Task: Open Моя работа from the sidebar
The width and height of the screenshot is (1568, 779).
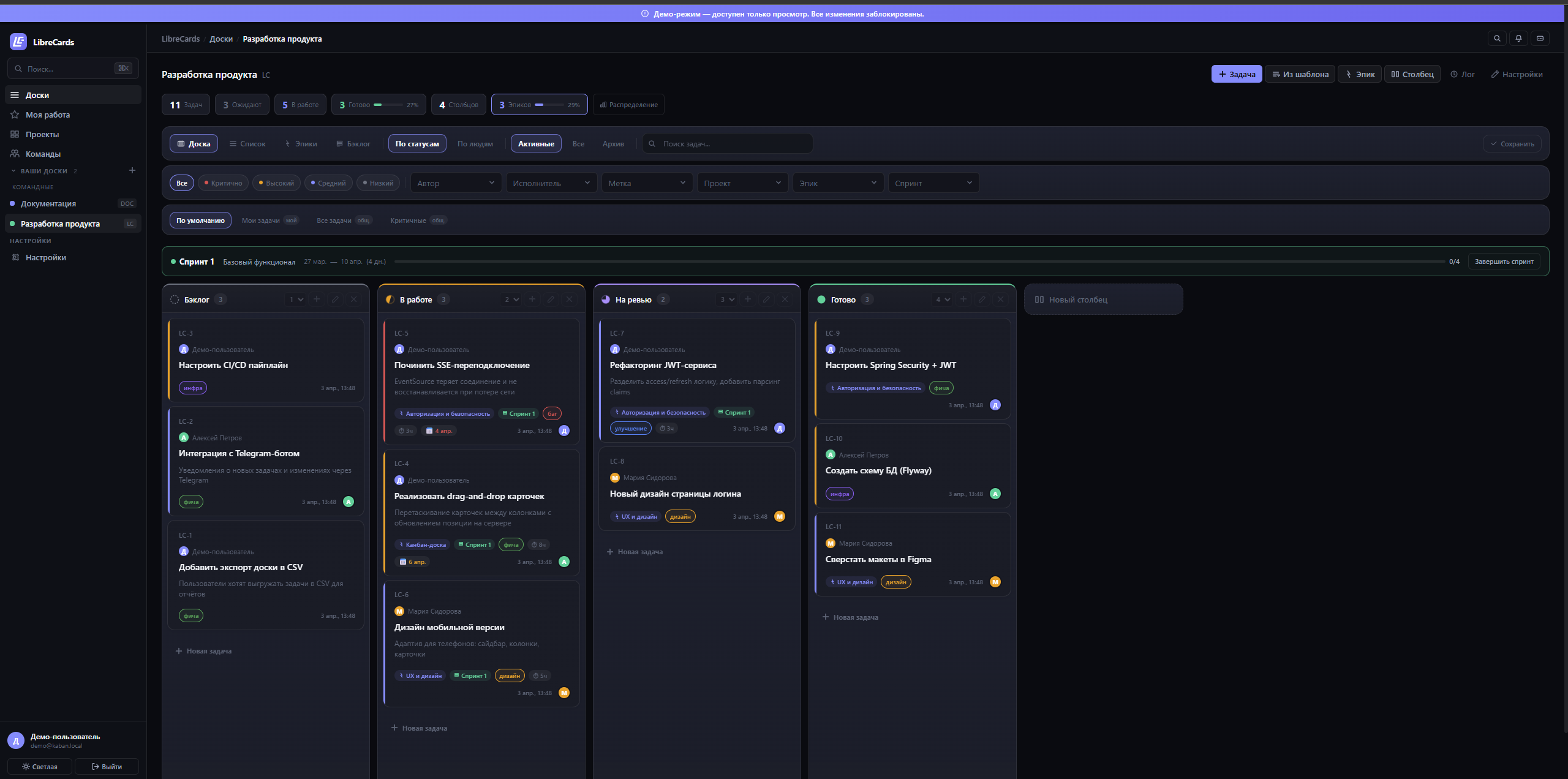Action: pyautogui.click(x=48, y=115)
